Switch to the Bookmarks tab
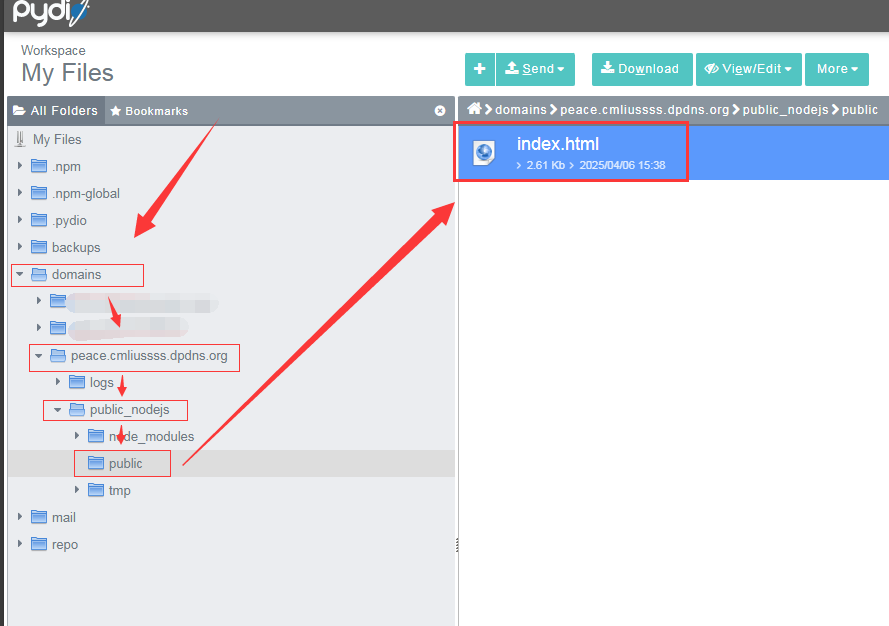Screen dimensions: 889x626 tap(149, 111)
